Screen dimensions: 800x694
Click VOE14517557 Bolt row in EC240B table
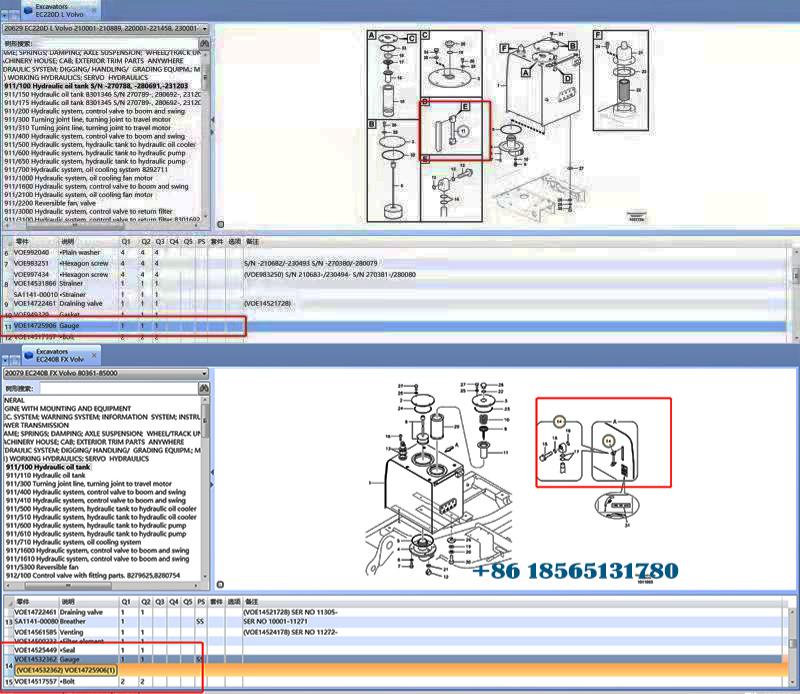click(x=395, y=682)
